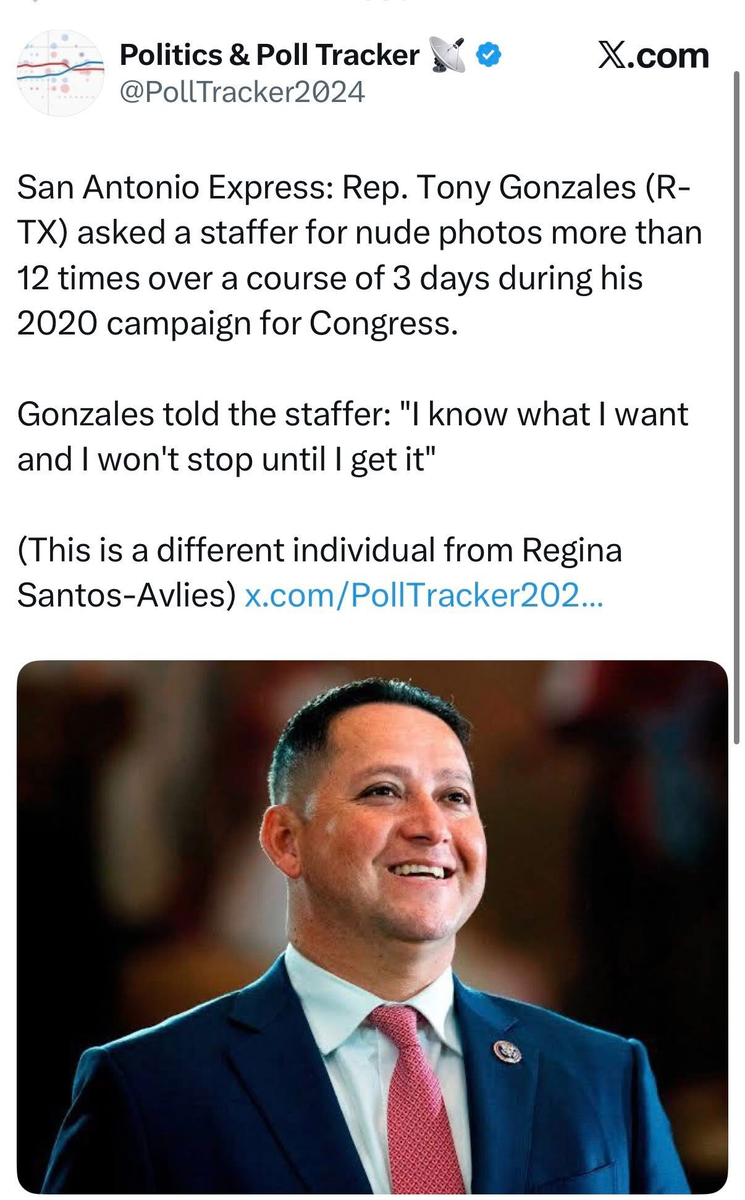This screenshot has width=745, height=1200.
Task: Click the blue verified checkmark badge
Action: [487, 56]
